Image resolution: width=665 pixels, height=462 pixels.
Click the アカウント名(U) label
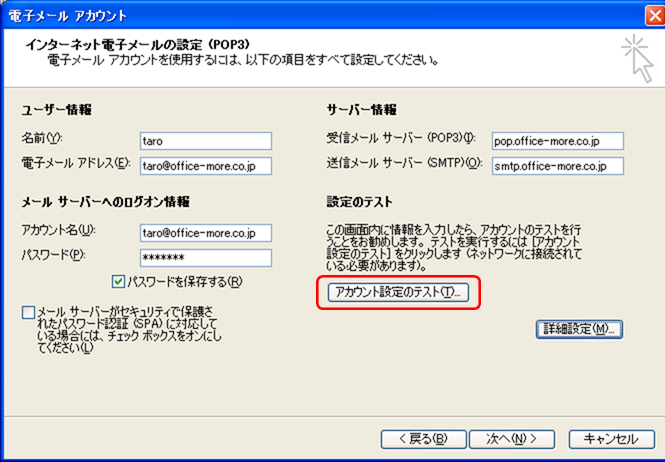point(59,230)
